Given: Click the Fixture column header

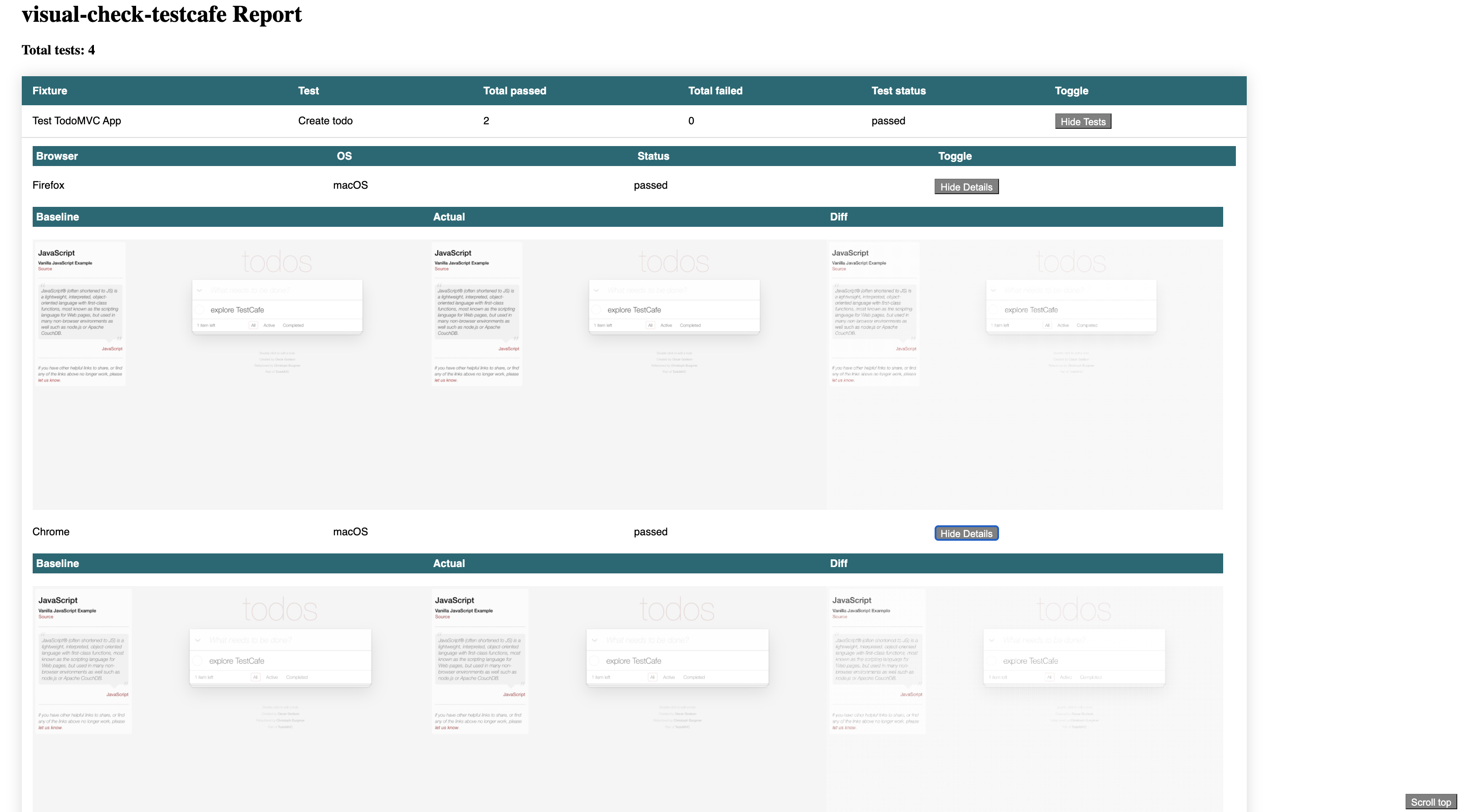Looking at the screenshot, I should tap(50, 91).
